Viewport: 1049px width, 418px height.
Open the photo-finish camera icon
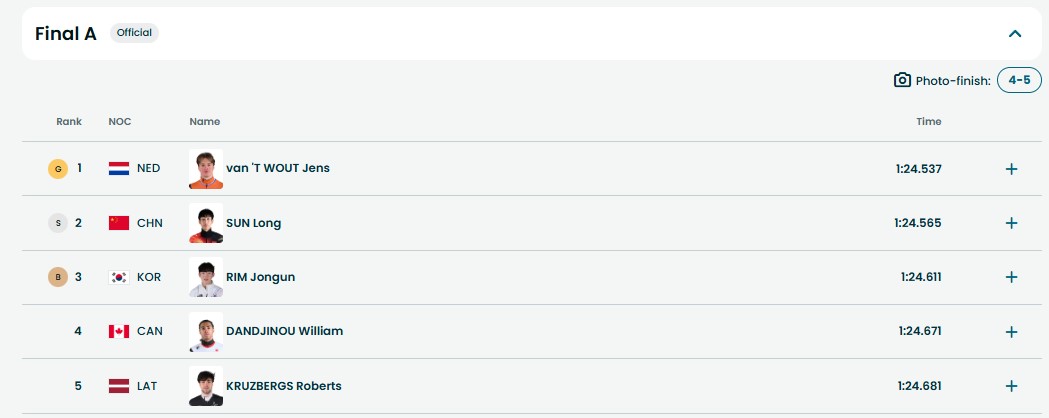tap(902, 80)
